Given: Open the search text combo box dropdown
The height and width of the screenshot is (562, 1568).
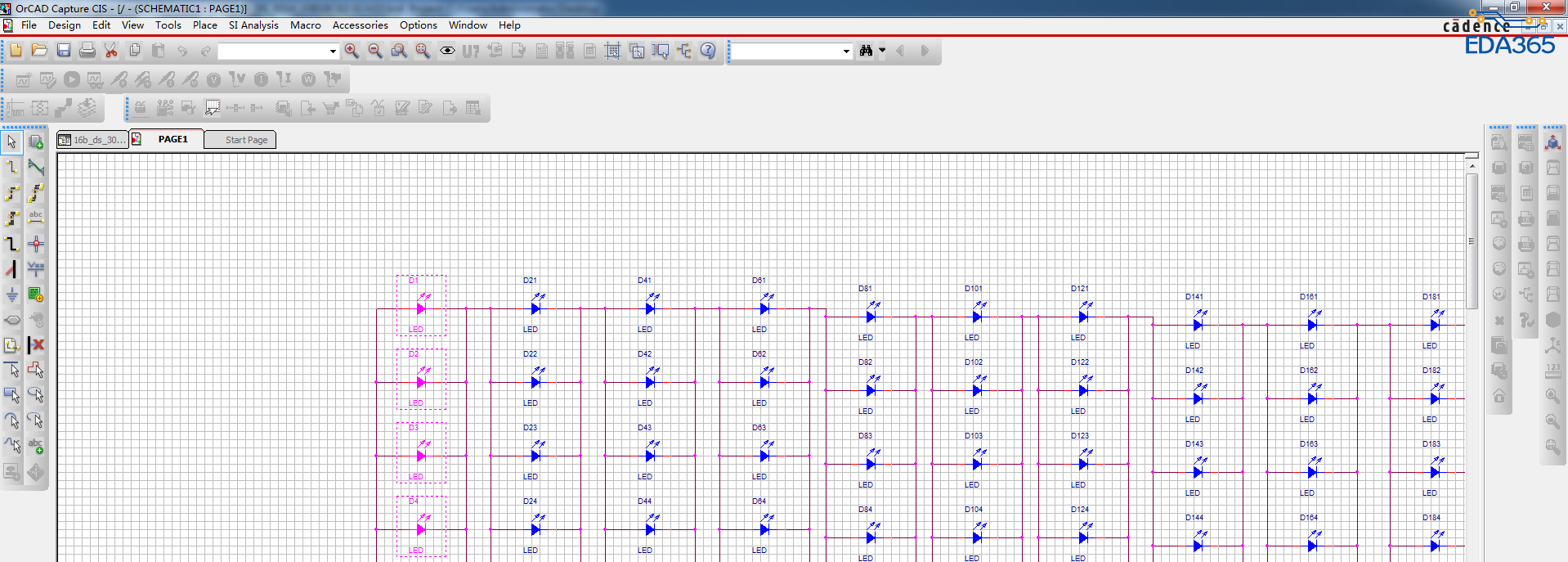Looking at the screenshot, I should tap(846, 51).
